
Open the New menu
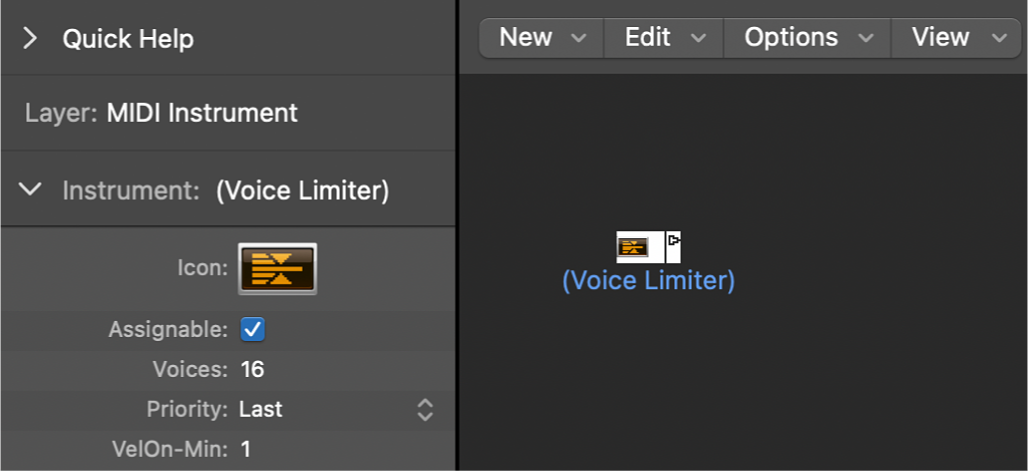click(541, 38)
